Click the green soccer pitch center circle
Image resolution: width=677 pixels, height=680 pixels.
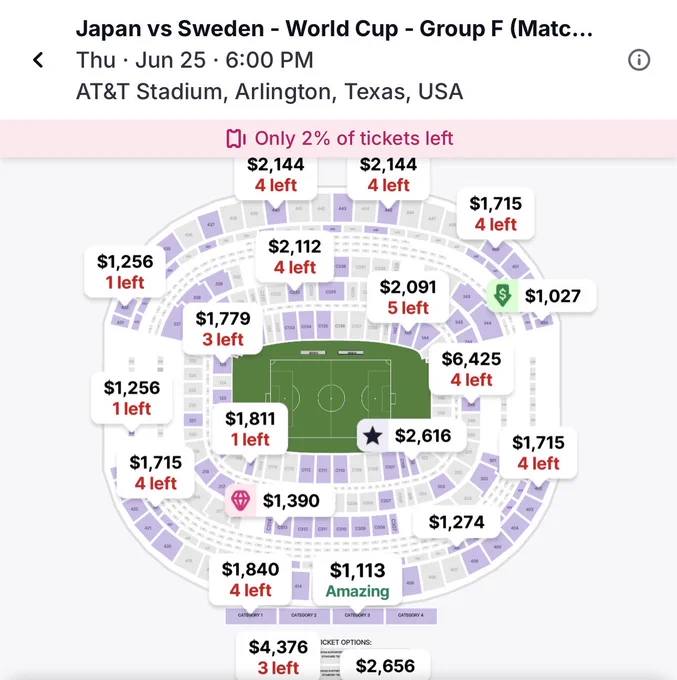[x=331, y=398]
